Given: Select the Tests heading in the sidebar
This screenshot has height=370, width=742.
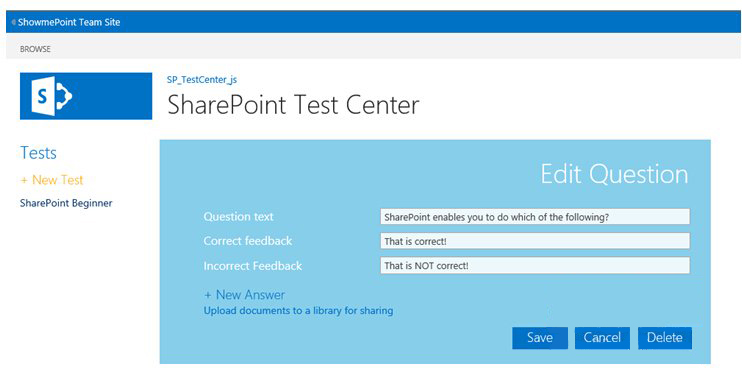Looking at the screenshot, I should click(38, 153).
